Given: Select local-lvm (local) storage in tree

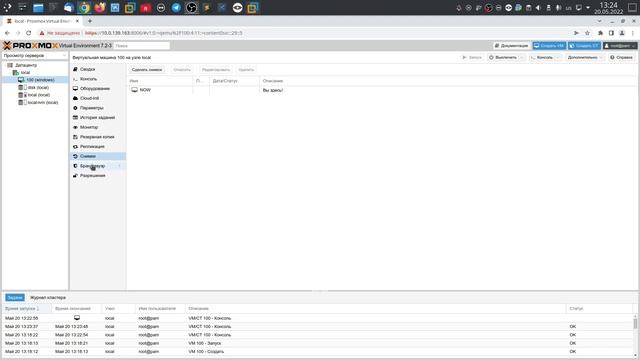Looking at the screenshot, I should [42, 103].
